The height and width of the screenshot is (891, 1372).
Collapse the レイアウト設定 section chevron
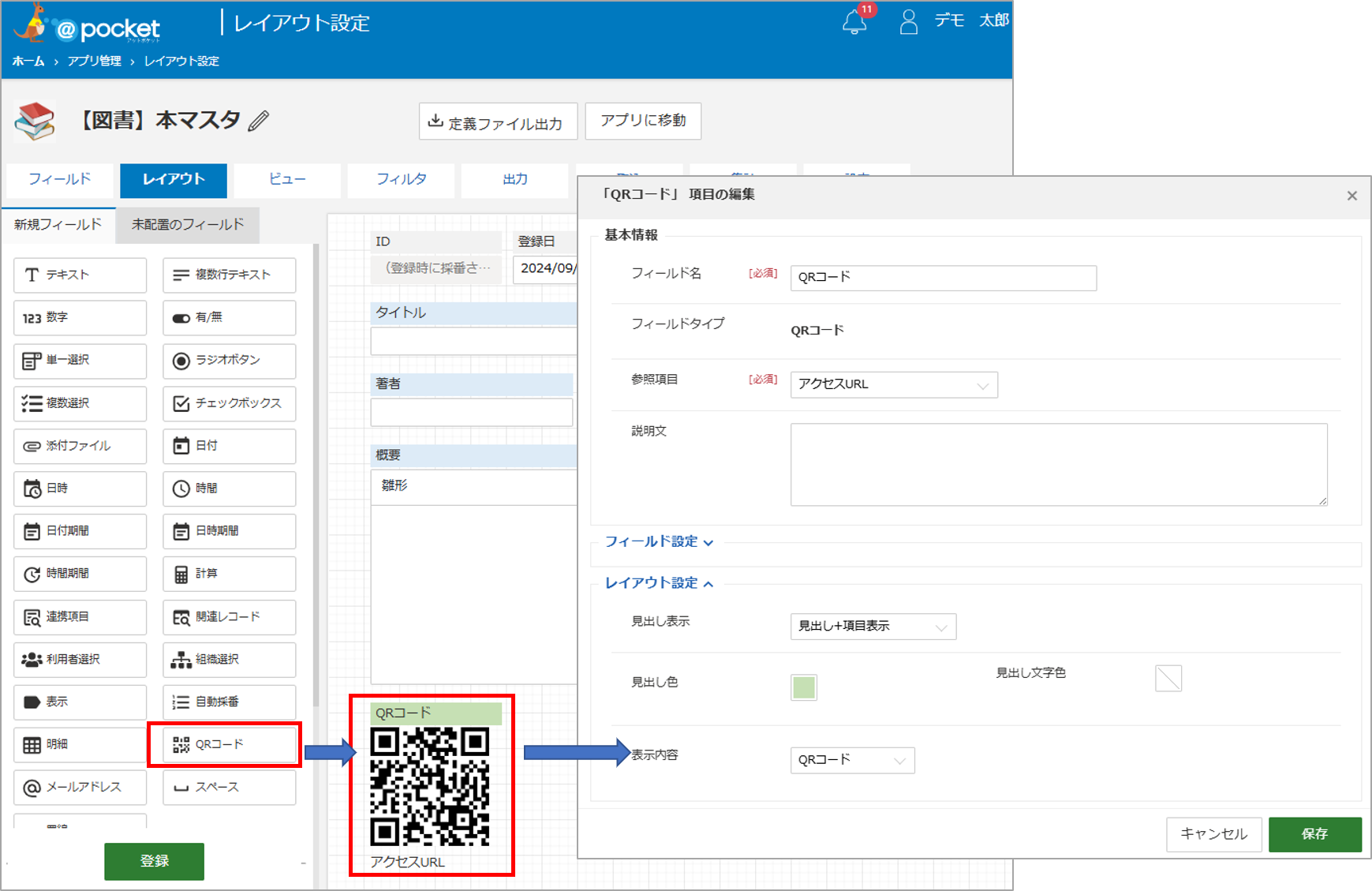[709, 582]
